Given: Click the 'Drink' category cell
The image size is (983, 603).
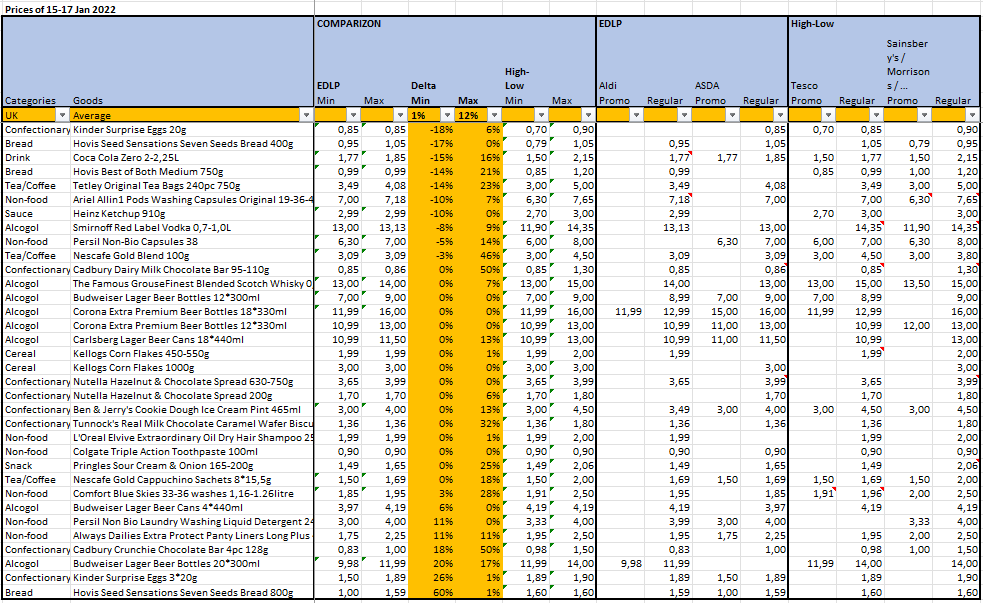Looking at the screenshot, I should point(17,158).
